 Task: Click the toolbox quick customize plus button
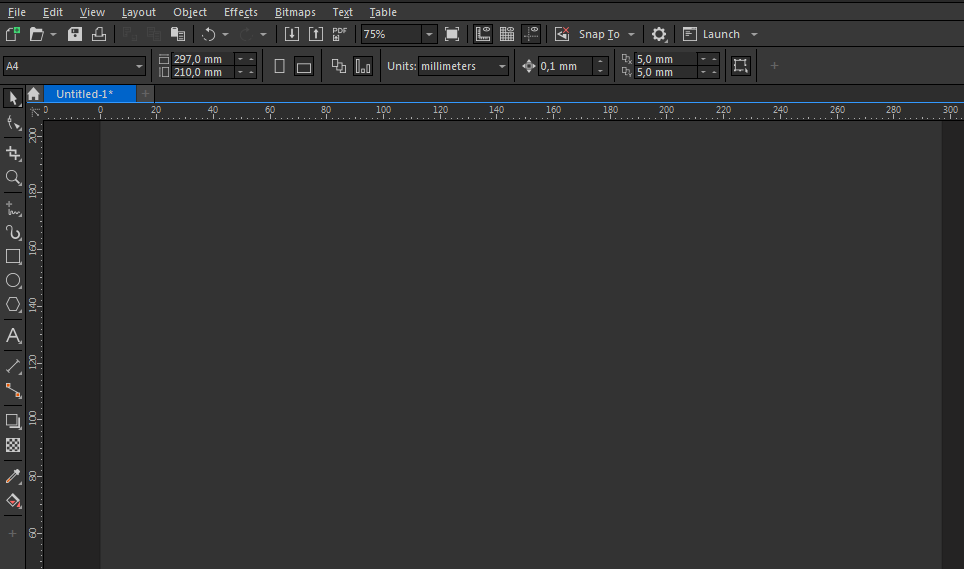pos(12,533)
